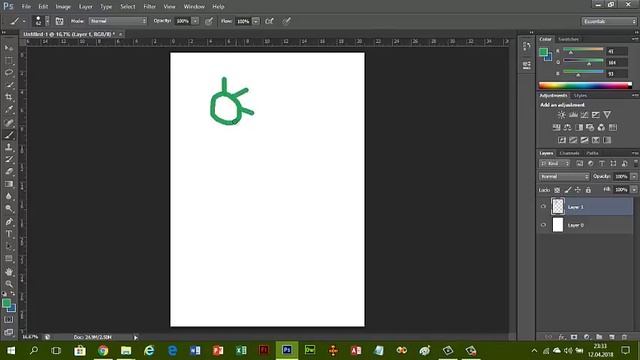
Task: Select the Zoom tool
Action: click(x=9, y=284)
